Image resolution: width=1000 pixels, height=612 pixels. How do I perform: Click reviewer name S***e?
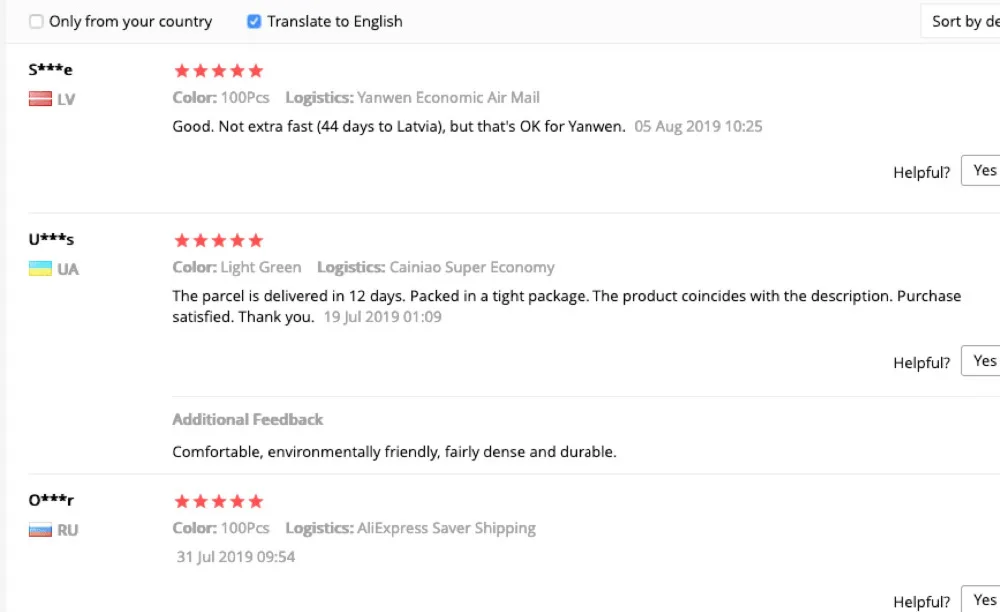tap(51, 70)
